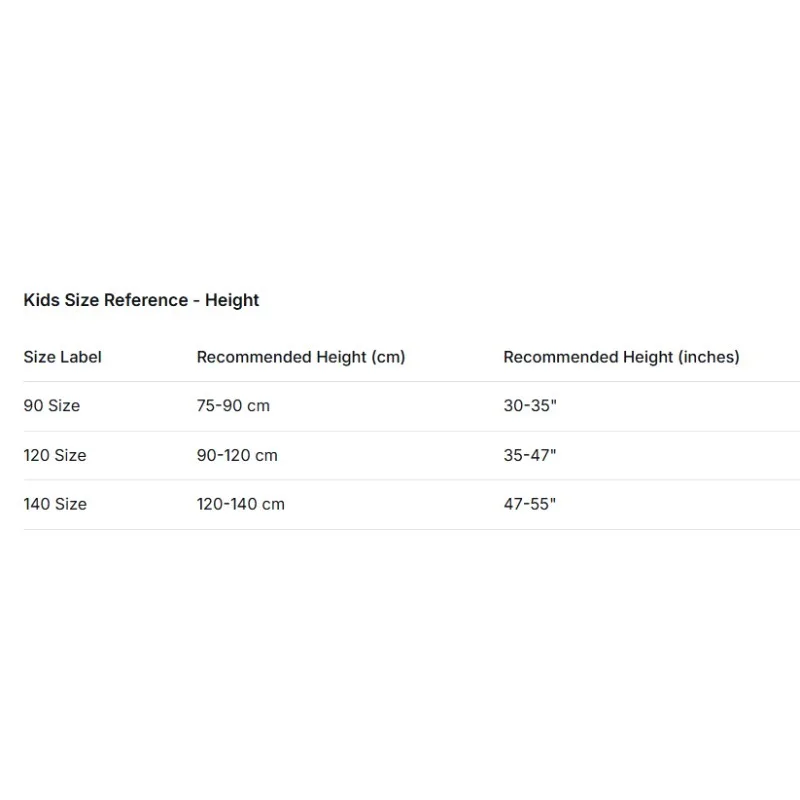800x800 pixels.
Task: Click Recommended Height (inches) column header
Action: point(621,357)
